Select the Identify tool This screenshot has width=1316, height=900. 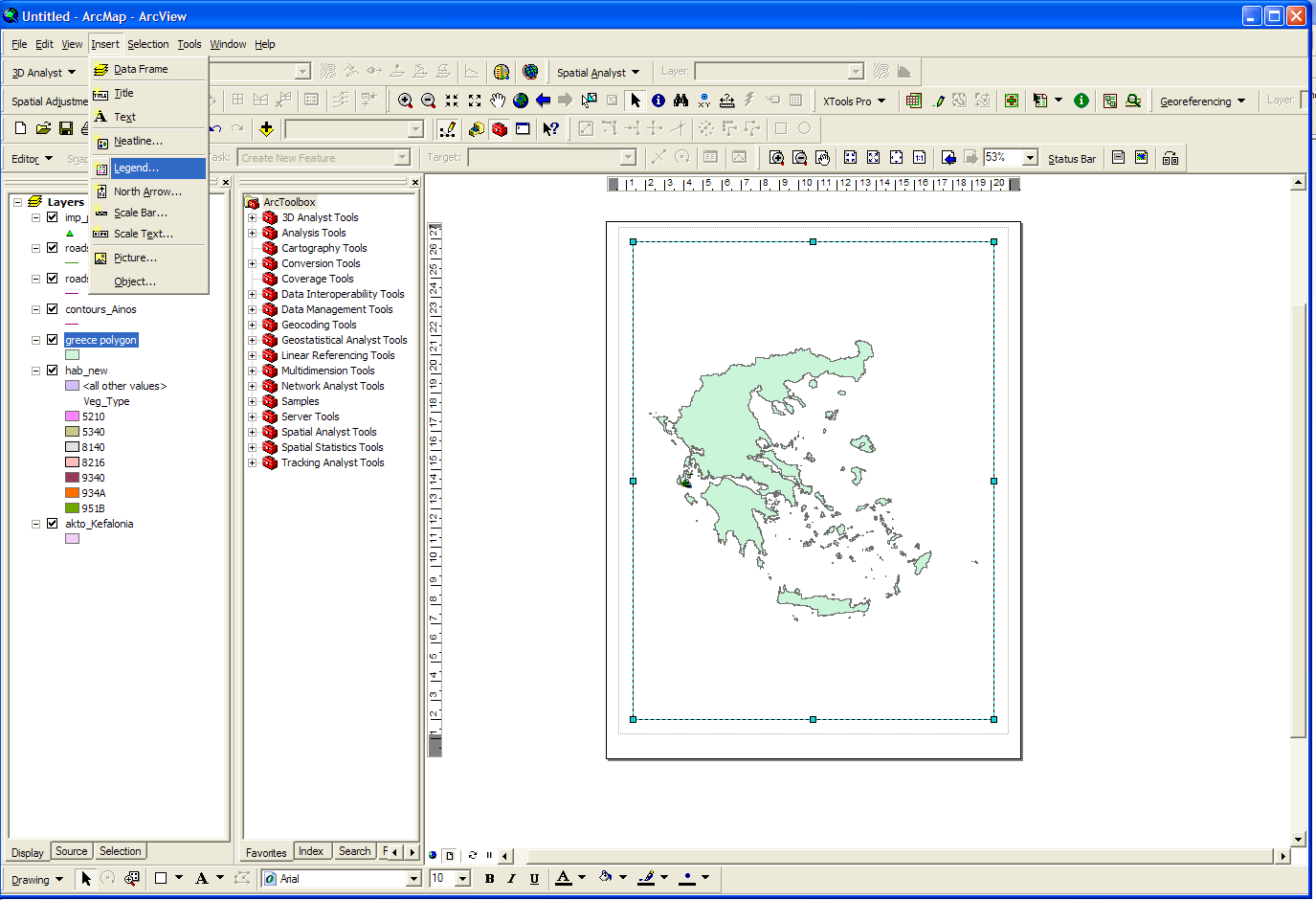pos(658,101)
